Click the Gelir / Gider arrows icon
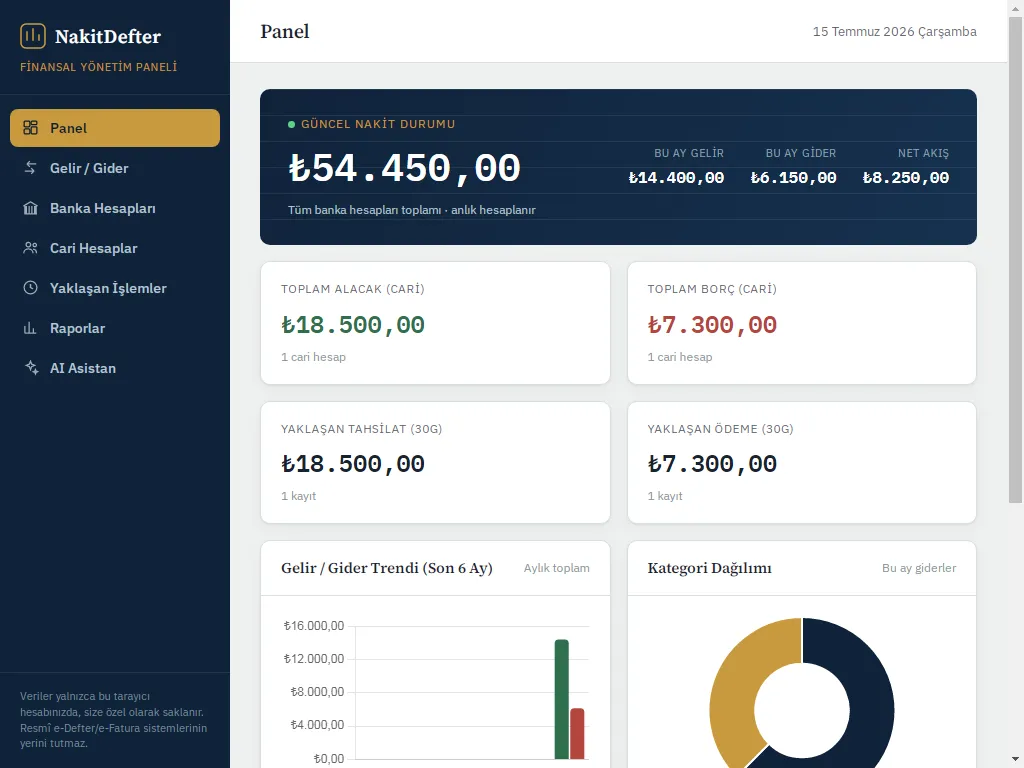This screenshot has height=768, width=1024. (x=31, y=168)
